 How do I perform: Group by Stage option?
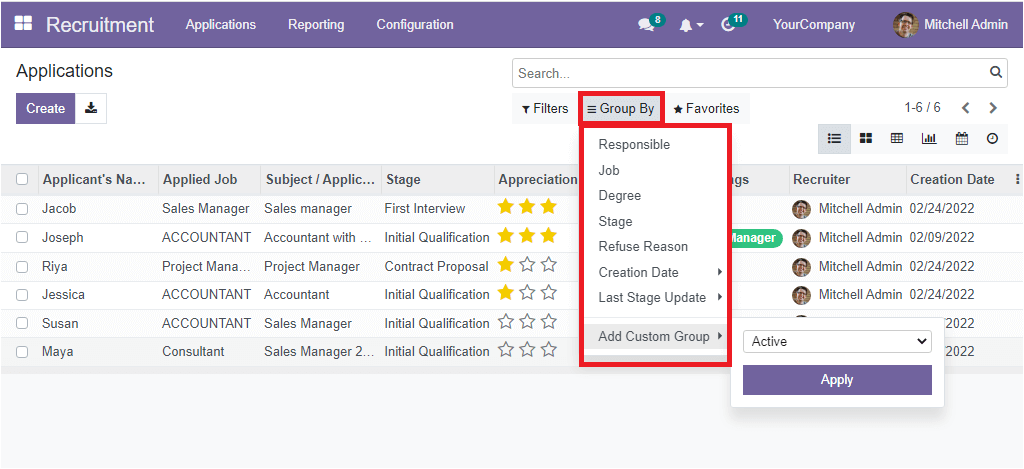click(x=615, y=221)
